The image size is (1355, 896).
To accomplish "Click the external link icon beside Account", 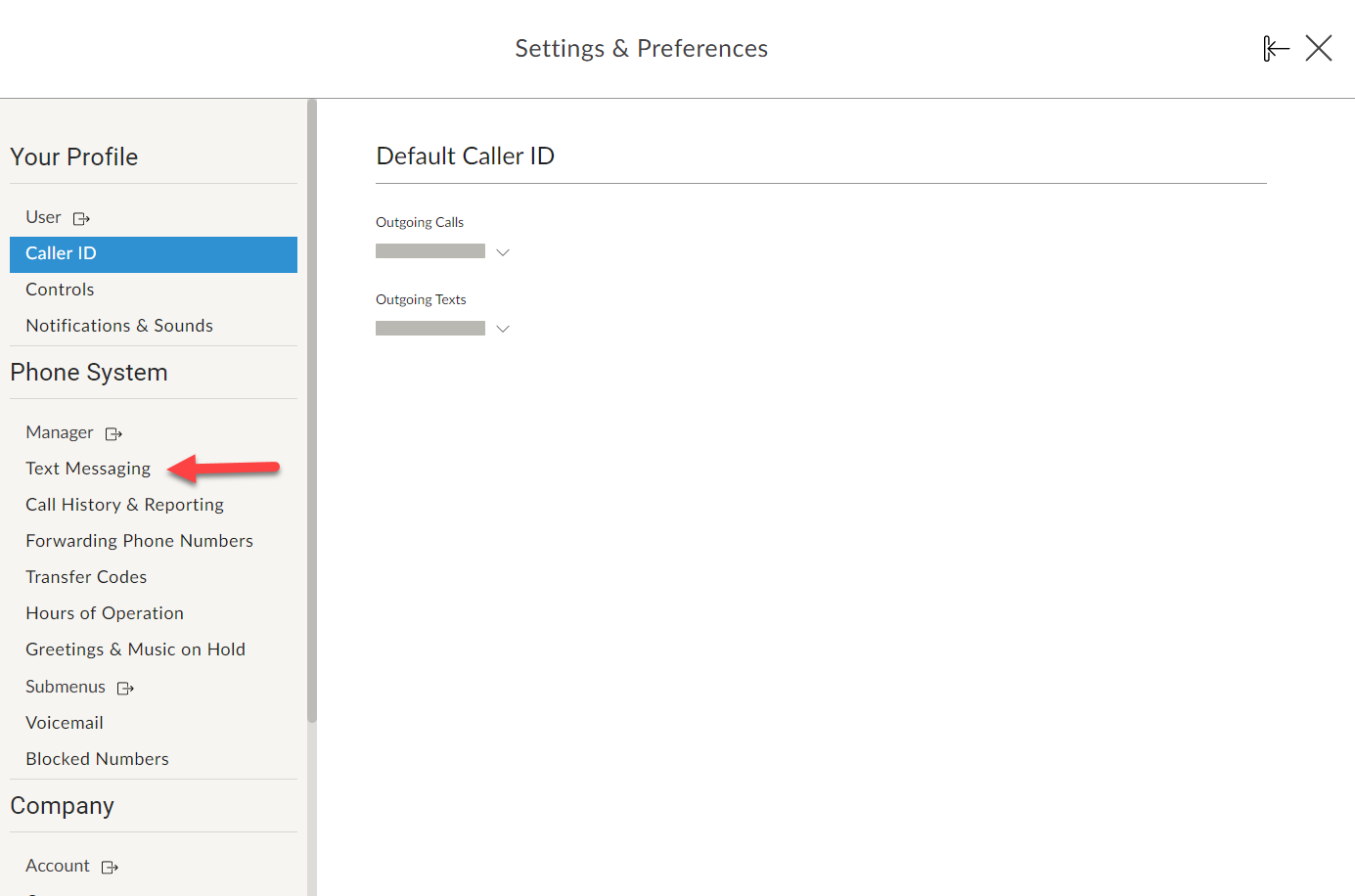I will (x=111, y=867).
